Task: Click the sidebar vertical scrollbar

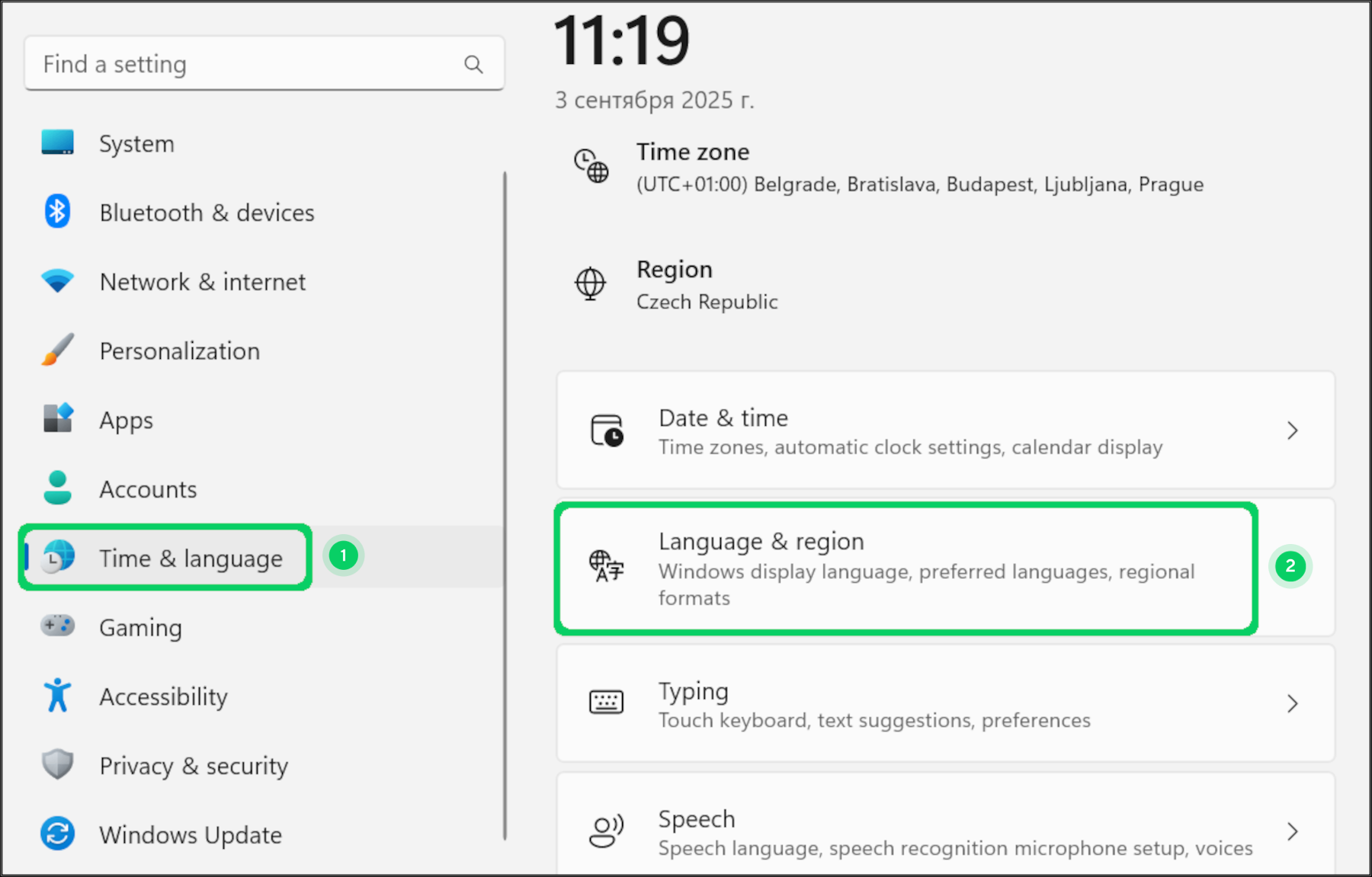Action: (x=505, y=503)
